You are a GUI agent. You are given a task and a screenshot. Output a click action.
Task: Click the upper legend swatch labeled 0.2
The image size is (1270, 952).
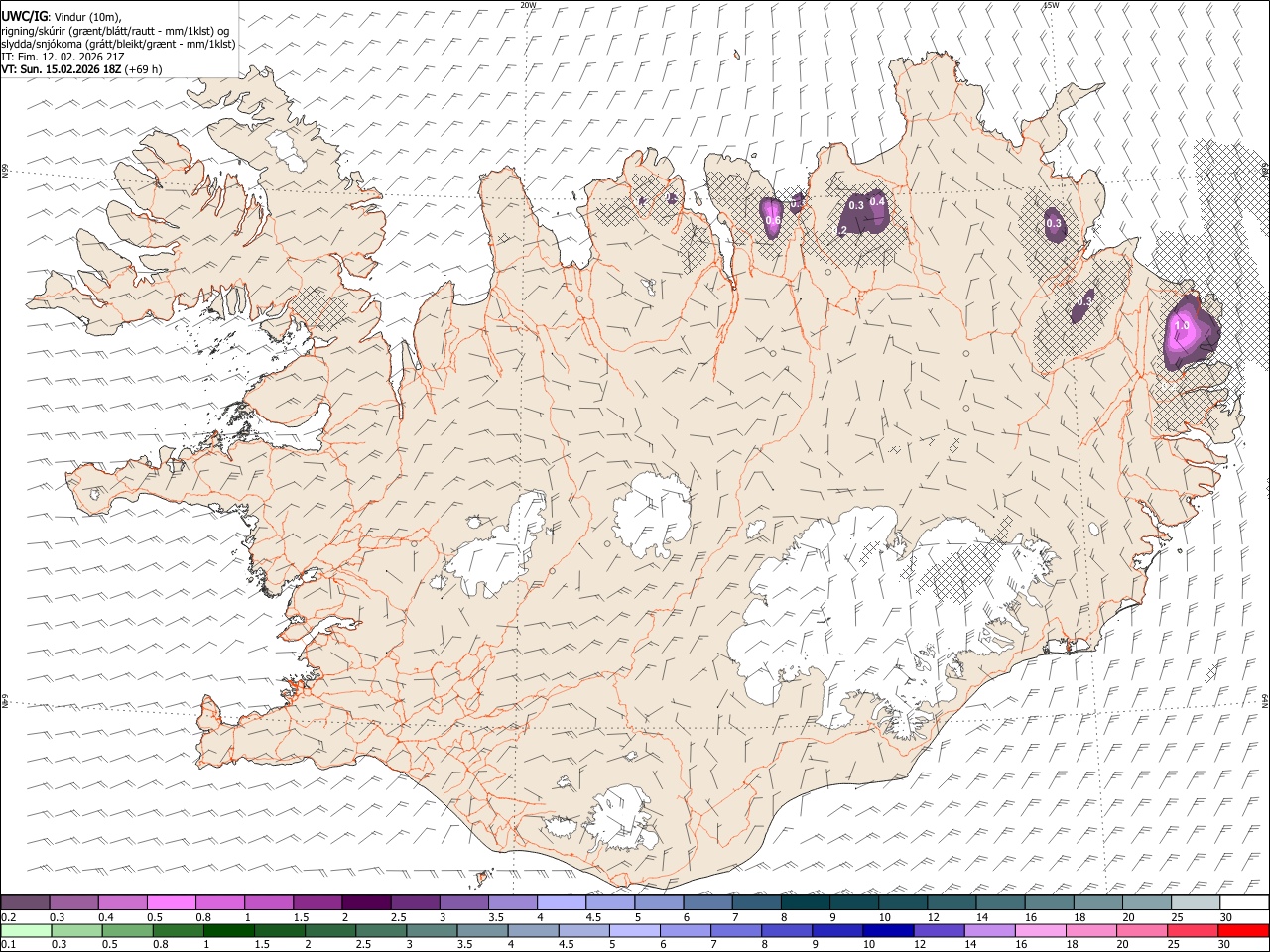(25, 902)
